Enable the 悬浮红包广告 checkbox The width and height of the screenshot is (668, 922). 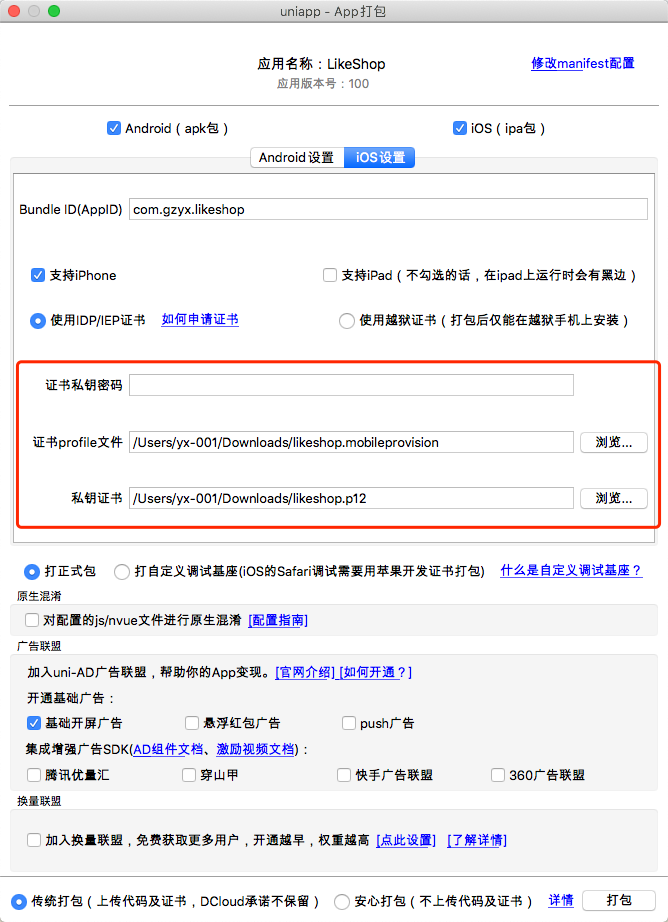pos(192,723)
